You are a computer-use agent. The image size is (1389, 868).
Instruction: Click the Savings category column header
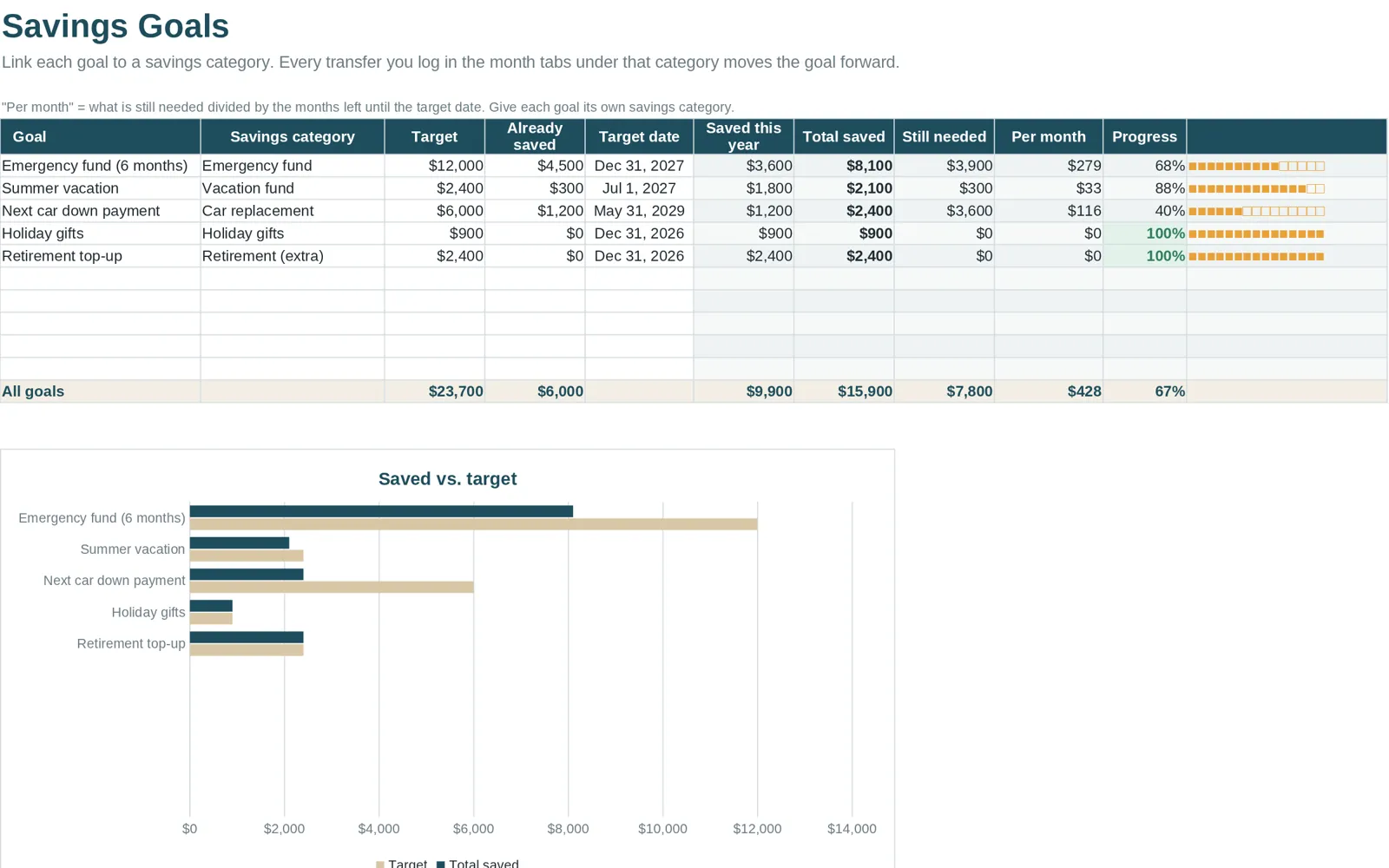tap(293, 136)
